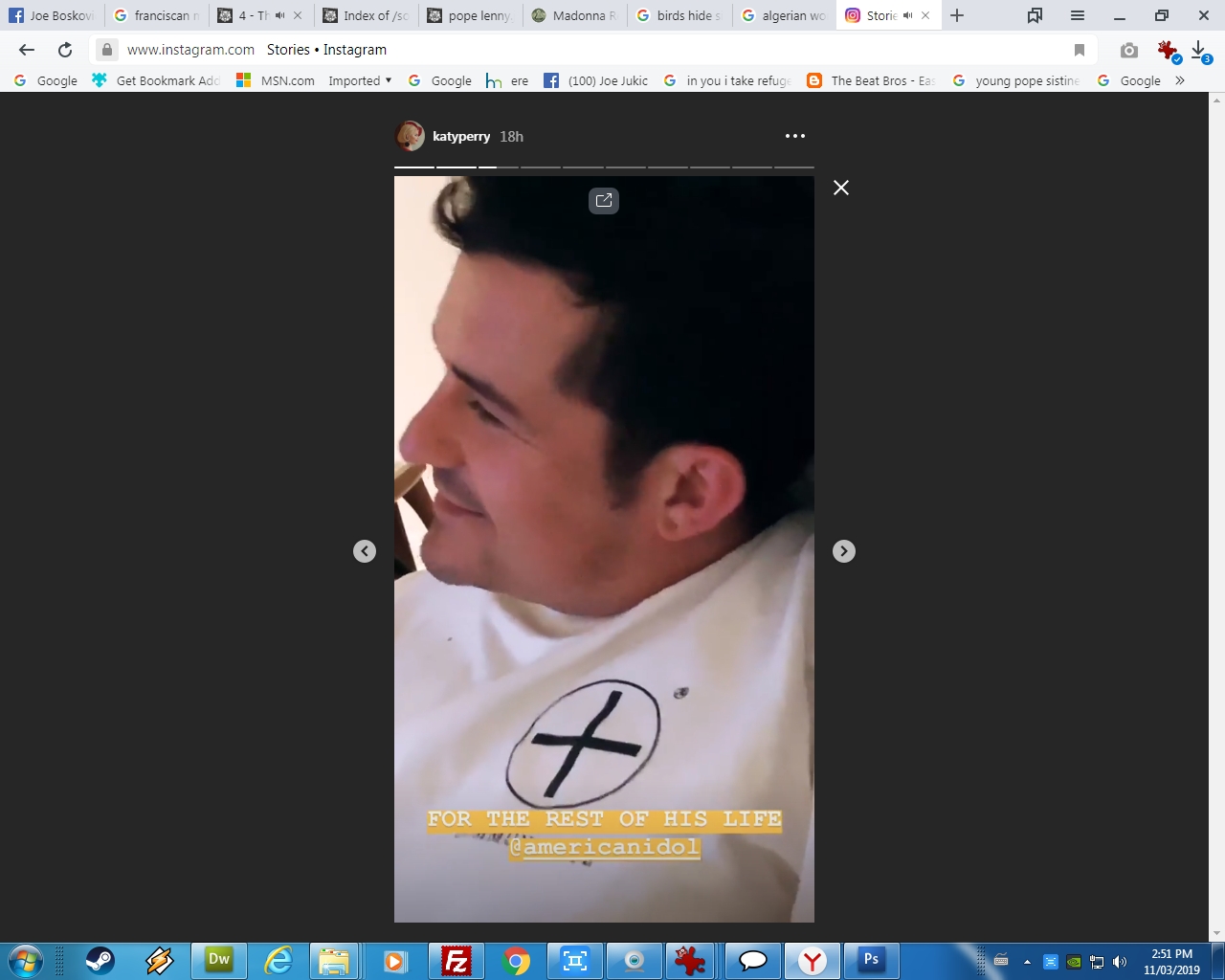The width and height of the screenshot is (1225, 980).
Task: Open the downloads arrow icon
Action: click(x=1199, y=50)
